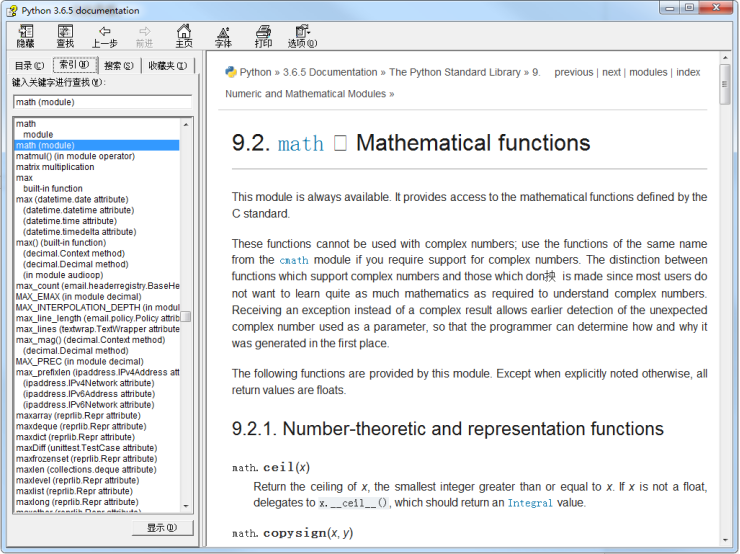Follow the Integral link
Viewport: 740px width, 554px height.
point(530,503)
